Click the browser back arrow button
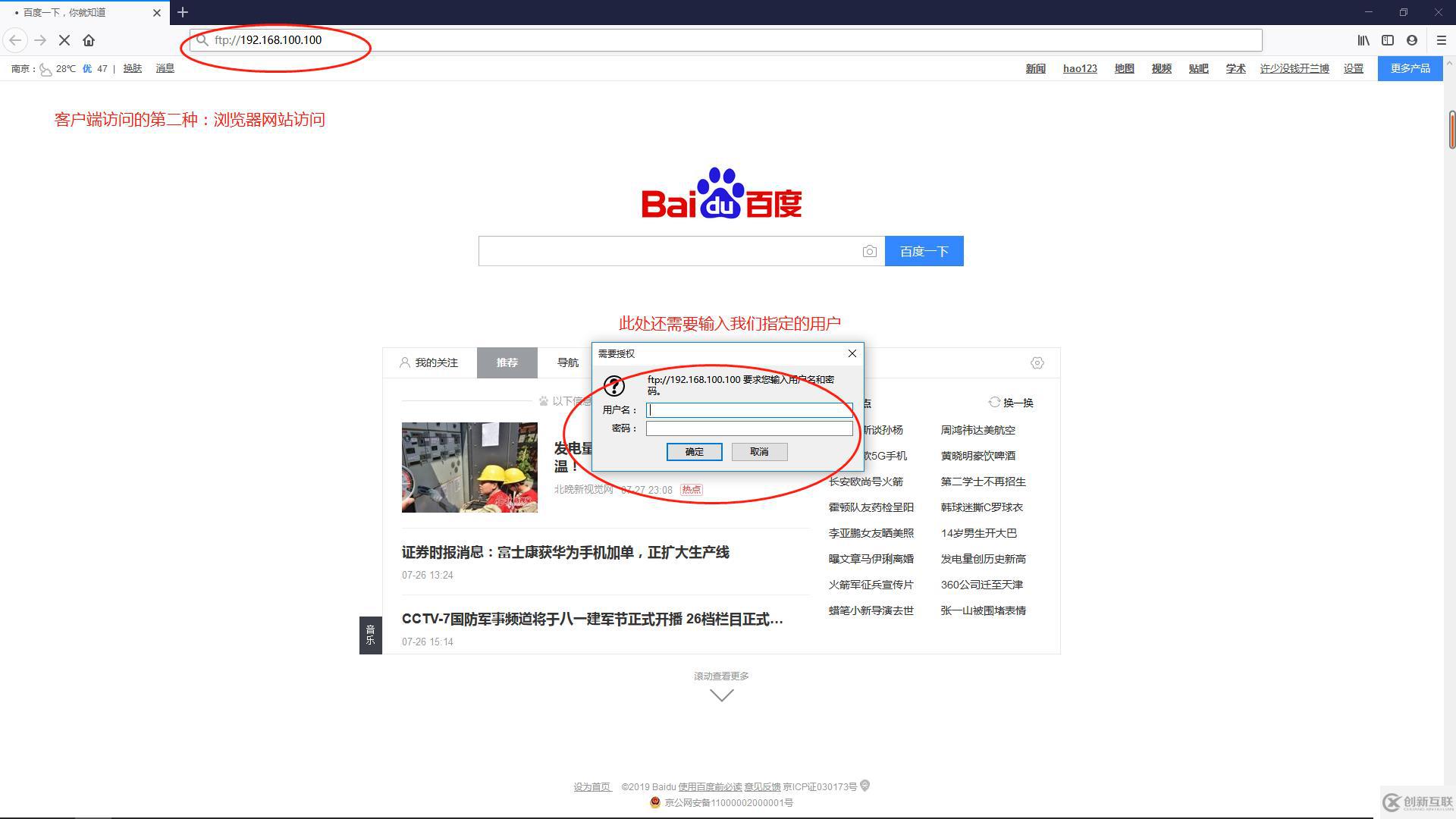The height and width of the screenshot is (819, 1456). pos(15,40)
